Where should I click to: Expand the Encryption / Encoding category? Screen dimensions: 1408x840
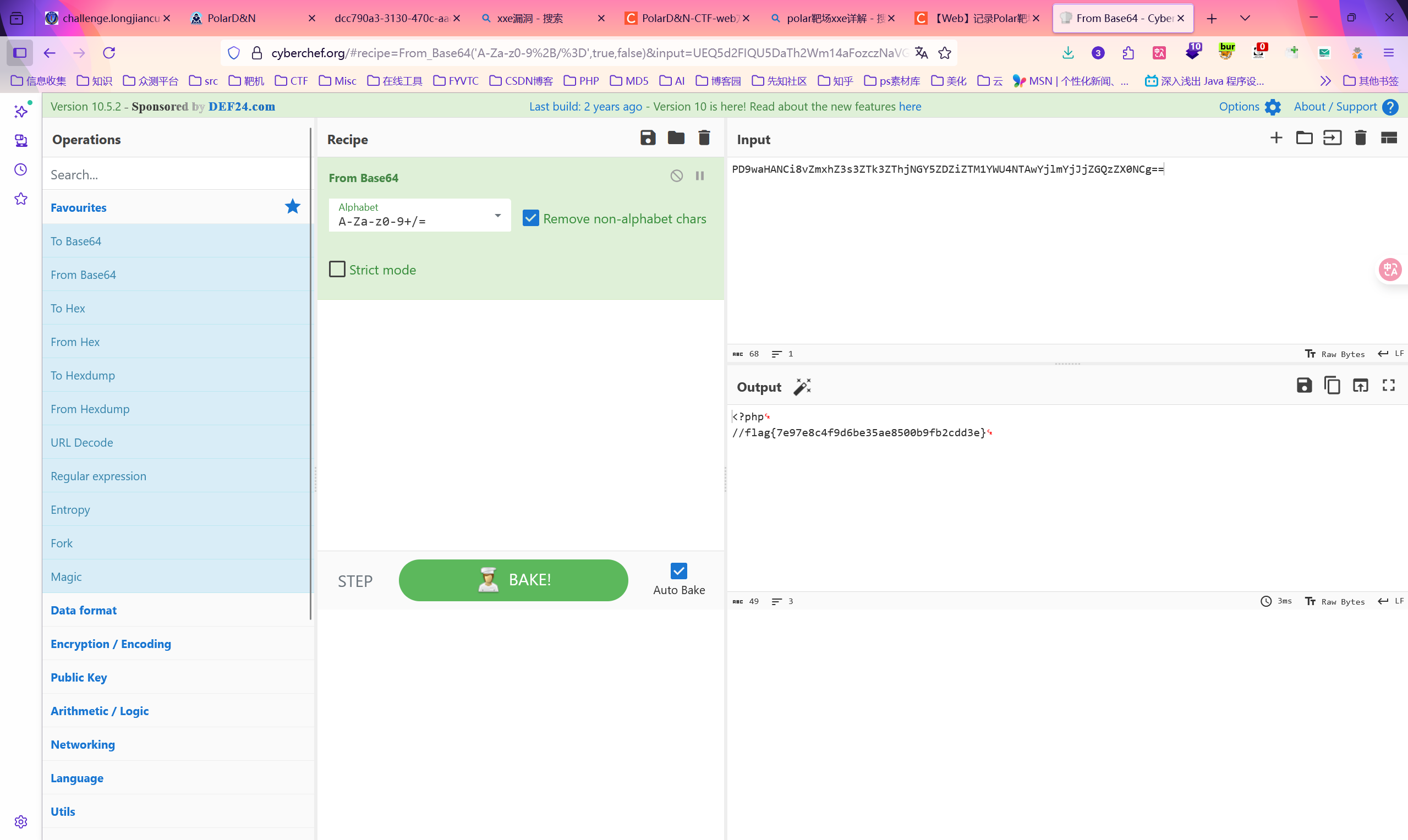point(111,644)
